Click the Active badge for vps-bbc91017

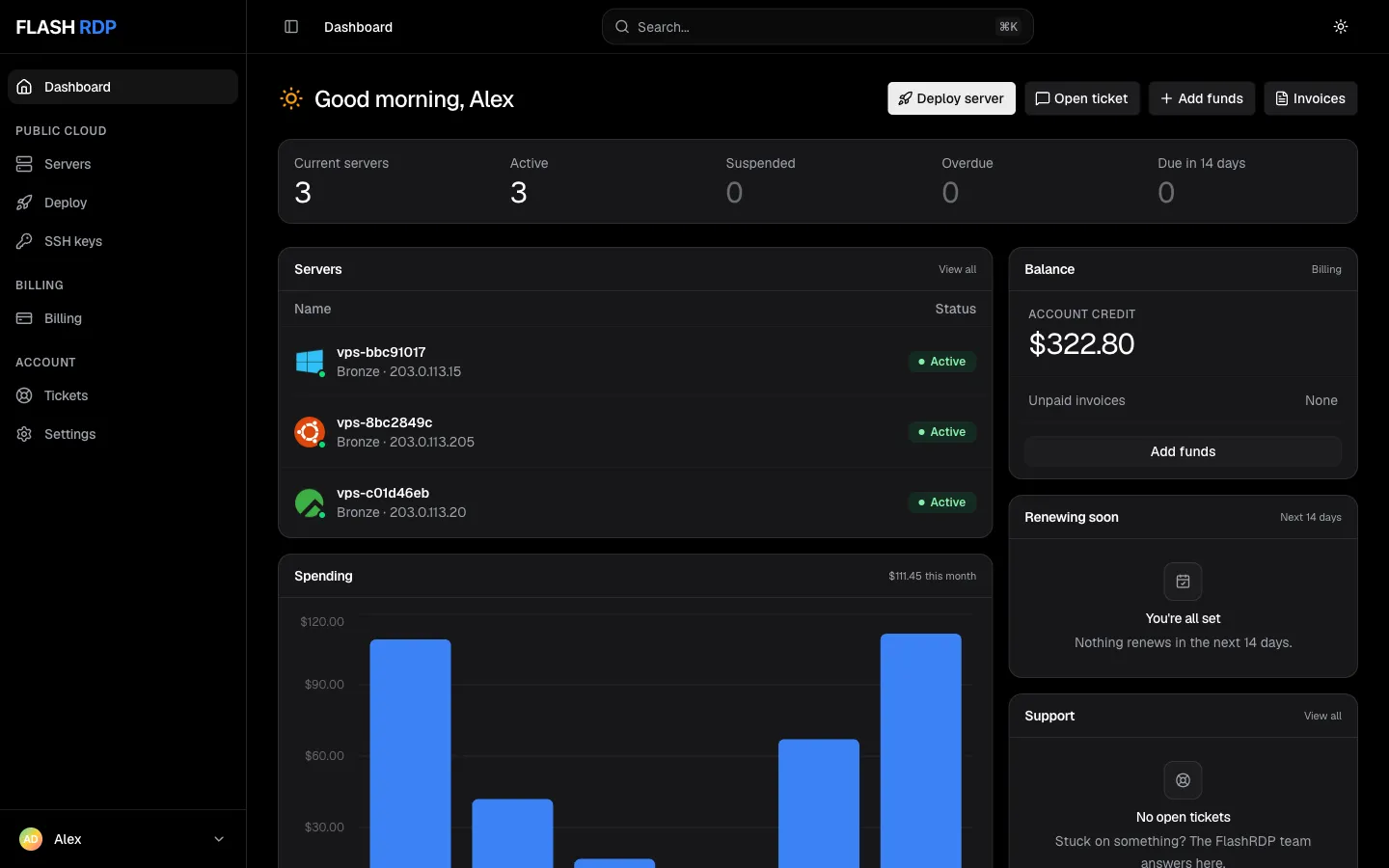click(x=942, y=362)
